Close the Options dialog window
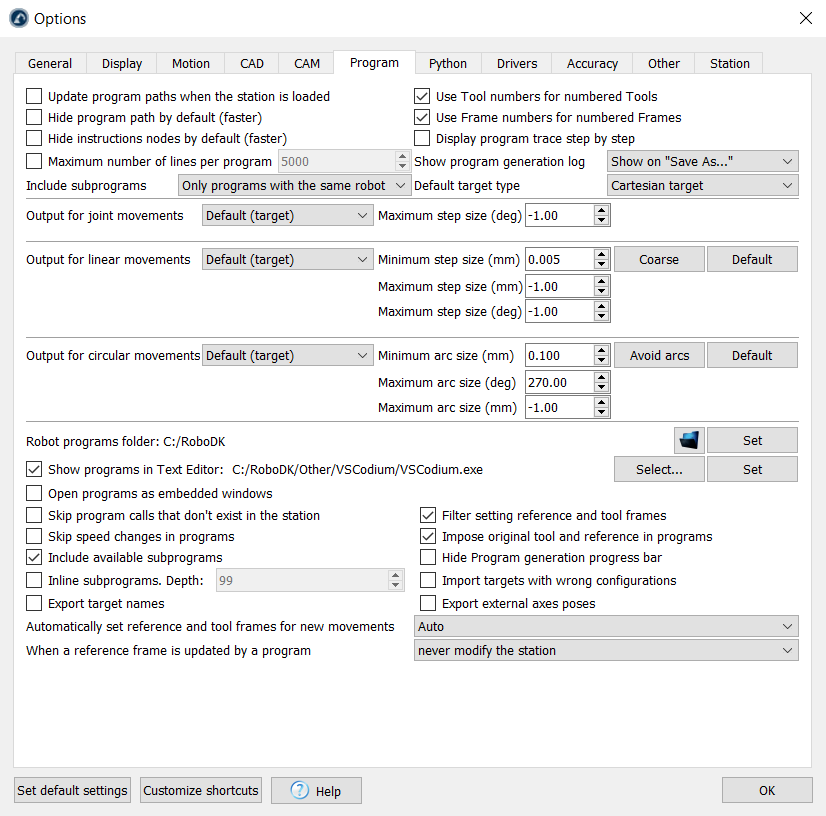Image resolution: width=826 pixels, height=816 pixels. (x=805, y=18)
